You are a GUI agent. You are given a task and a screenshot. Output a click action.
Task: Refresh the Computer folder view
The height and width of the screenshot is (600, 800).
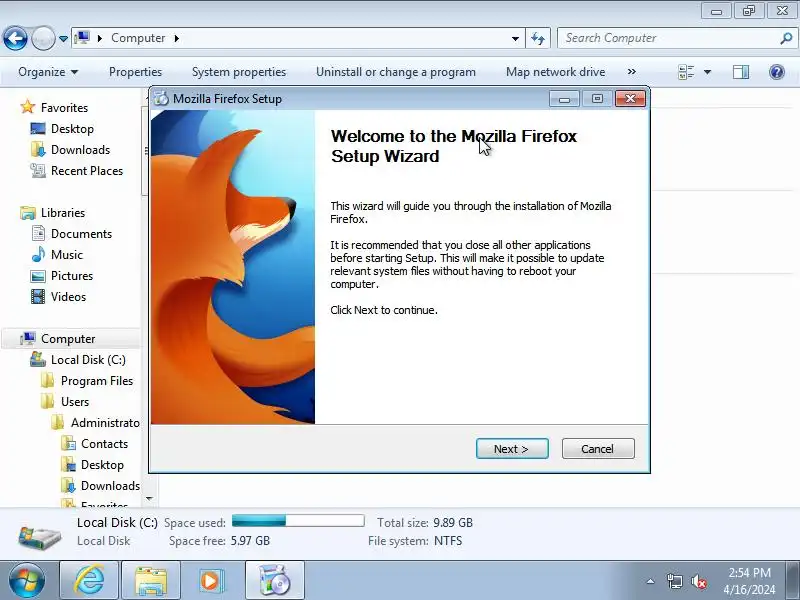tap(538, 38)
